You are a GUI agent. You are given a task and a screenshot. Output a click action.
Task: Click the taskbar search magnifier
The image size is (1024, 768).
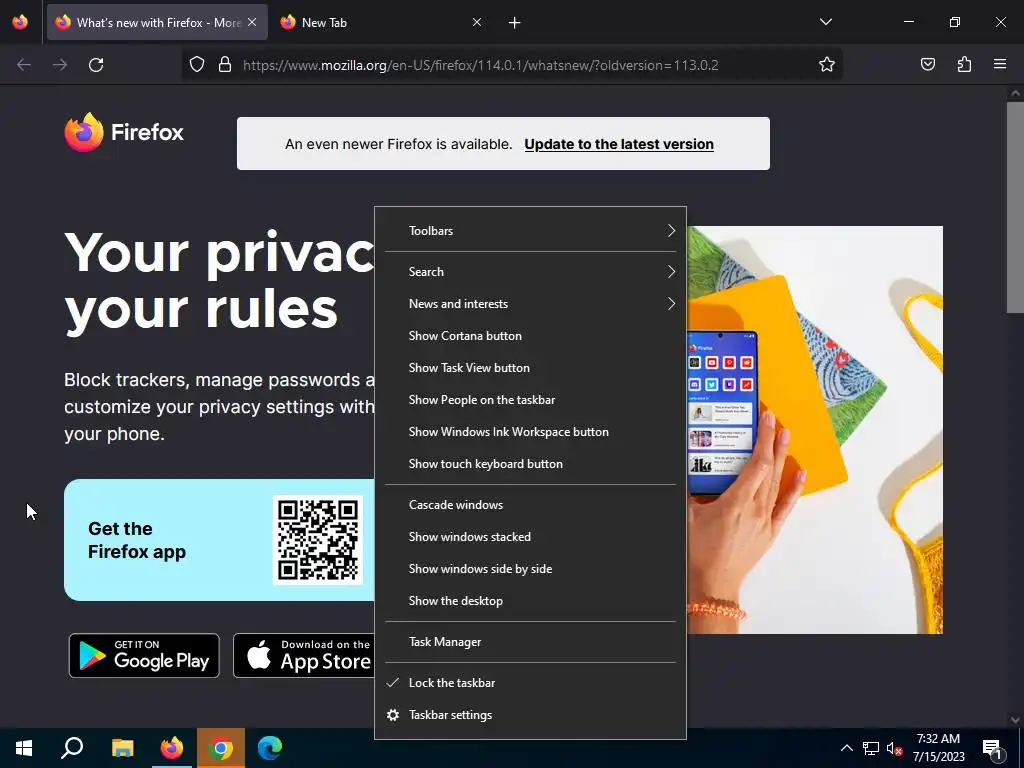pyautogui.click(x=72, y=748)
